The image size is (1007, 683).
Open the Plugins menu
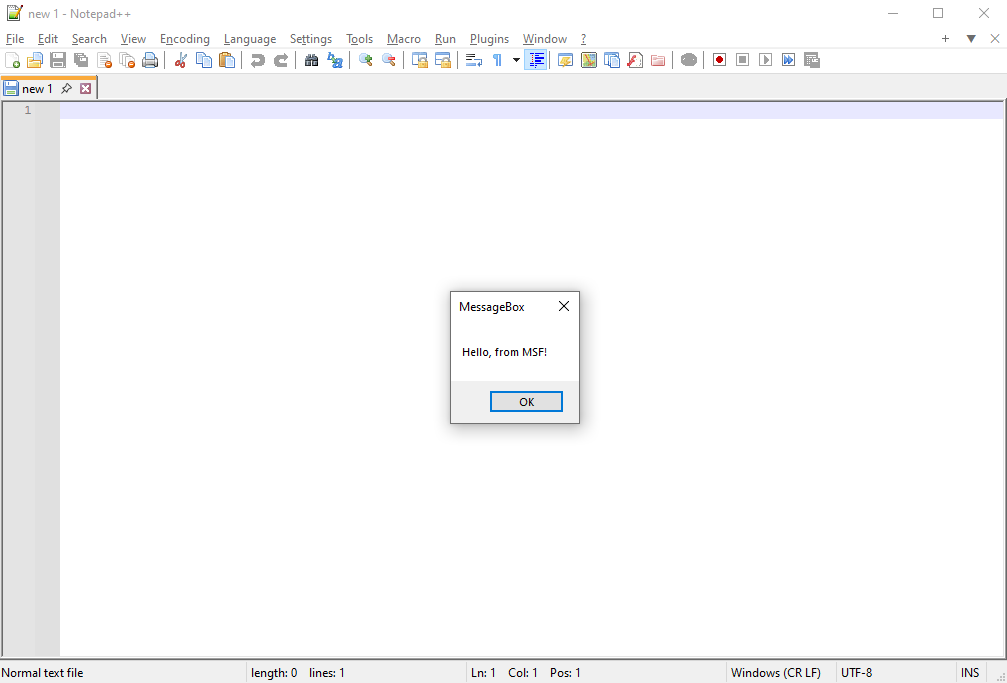(x=489, y=39)
